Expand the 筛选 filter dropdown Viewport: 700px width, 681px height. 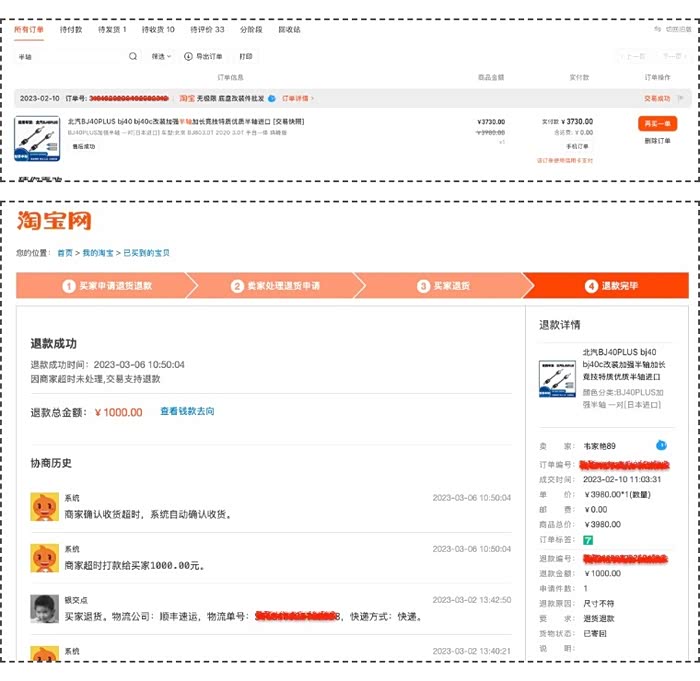[161, 56]
